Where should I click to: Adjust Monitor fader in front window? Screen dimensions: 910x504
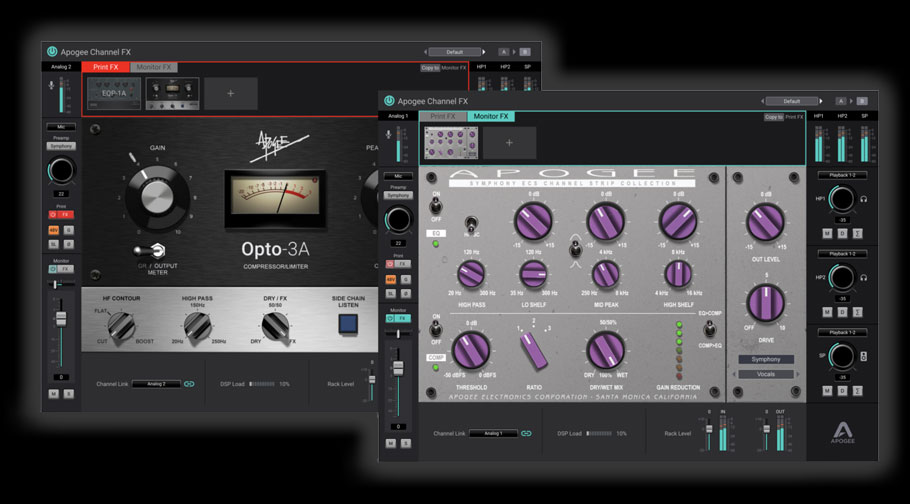398,368
